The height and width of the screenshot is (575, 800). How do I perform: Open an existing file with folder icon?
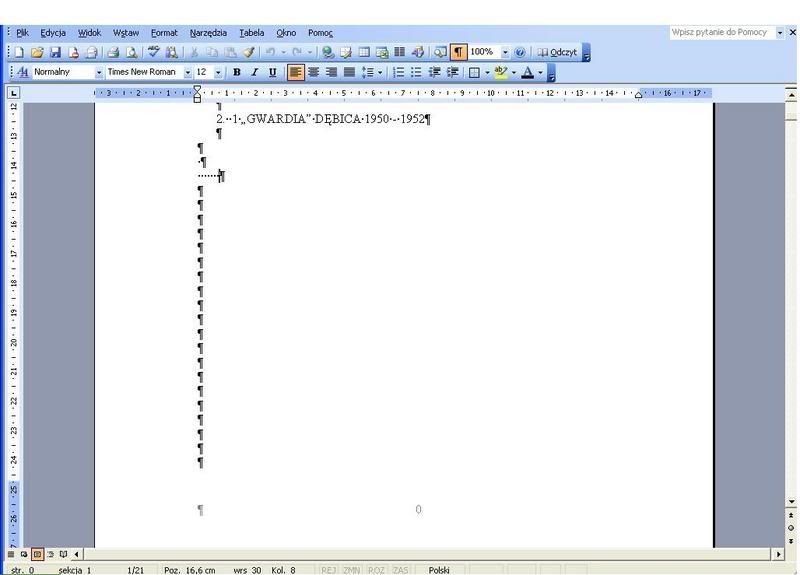pyautogui.click(x=37, y=52)
